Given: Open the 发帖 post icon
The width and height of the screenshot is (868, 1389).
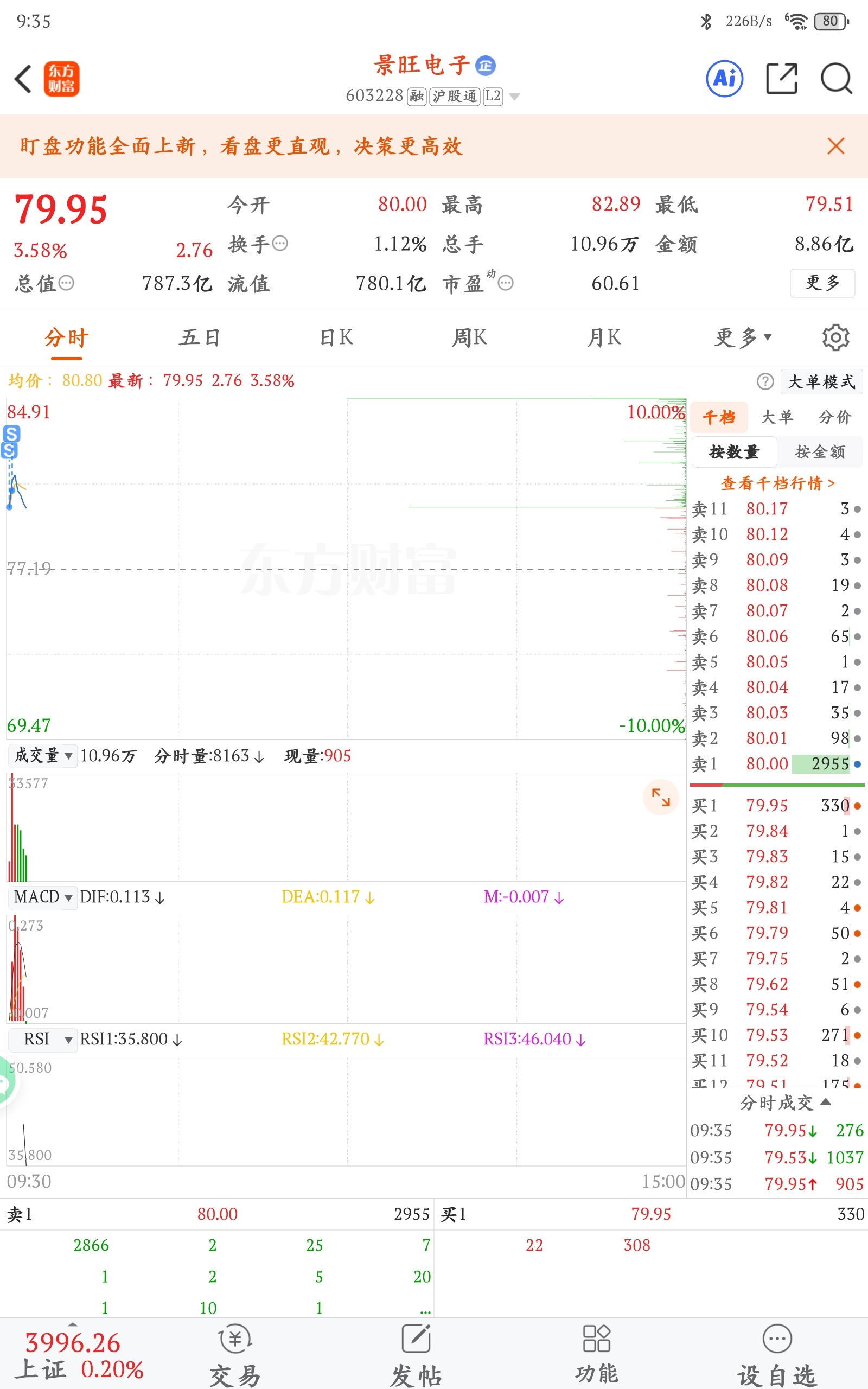Looking at the screenshot, I should click(x=416, y=1356).
